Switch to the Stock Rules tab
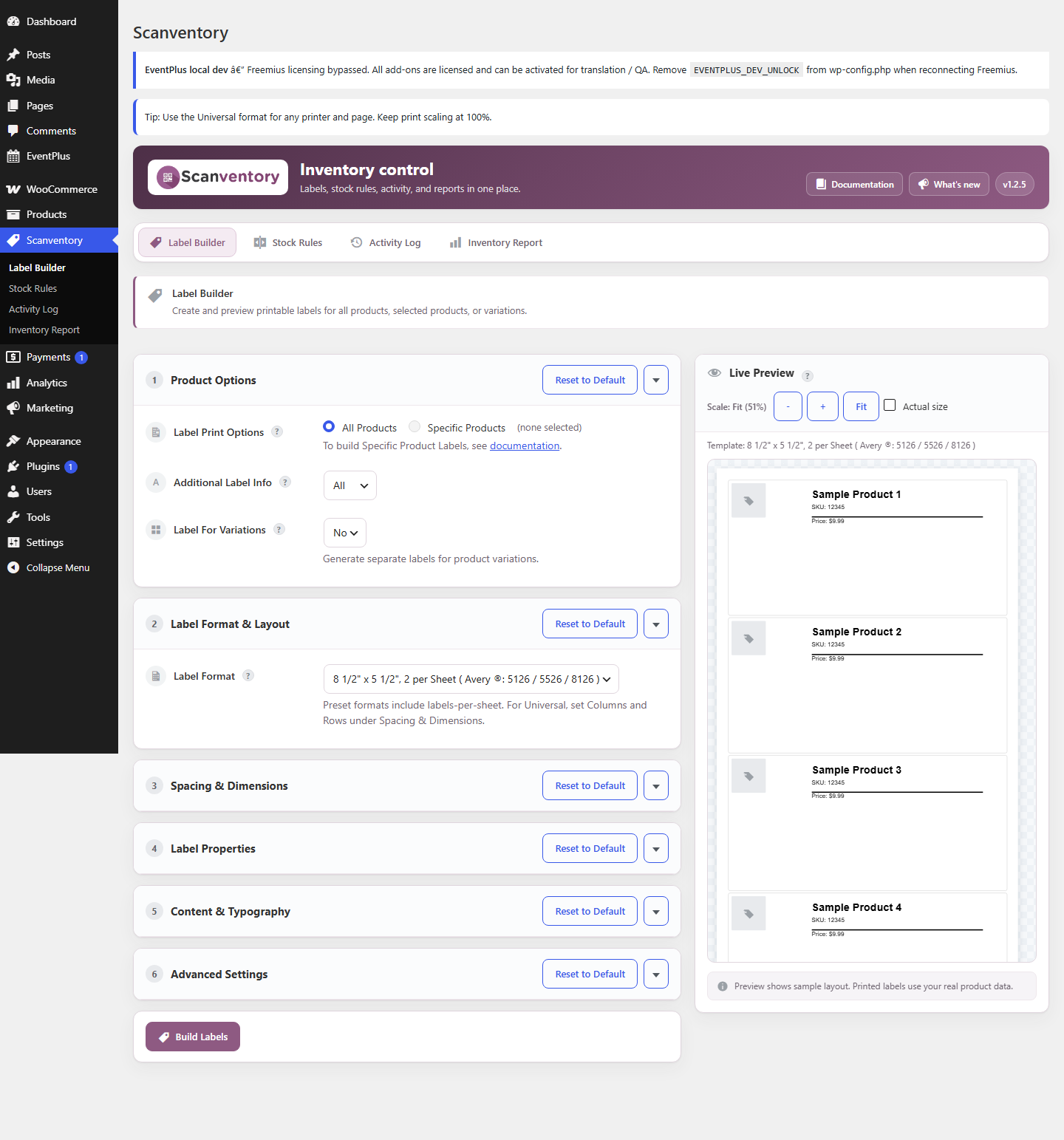Screen dimensions: 1064x1140 click(x=288, y=242)
